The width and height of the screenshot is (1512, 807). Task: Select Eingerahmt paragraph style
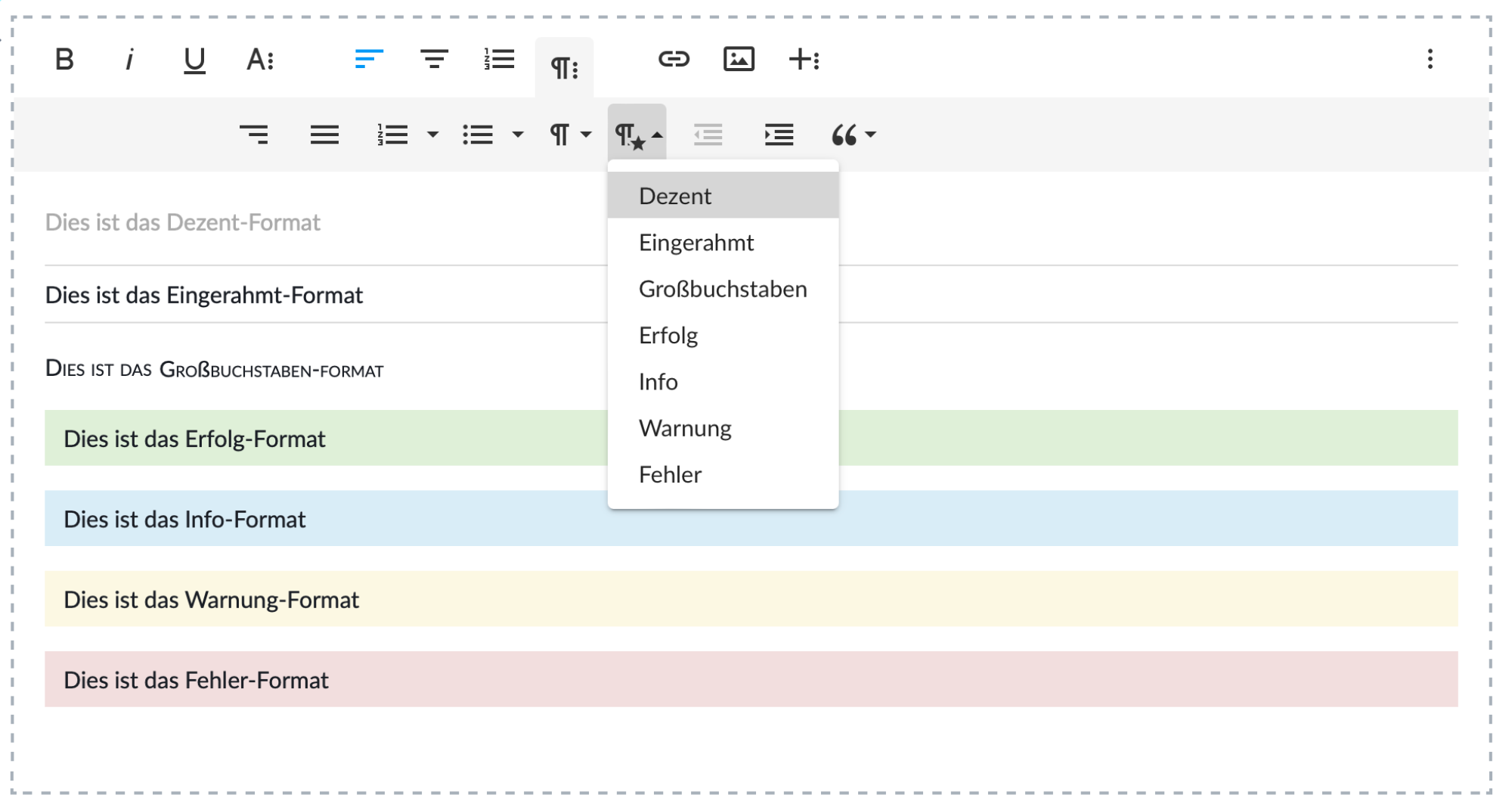tap(723, 242)
